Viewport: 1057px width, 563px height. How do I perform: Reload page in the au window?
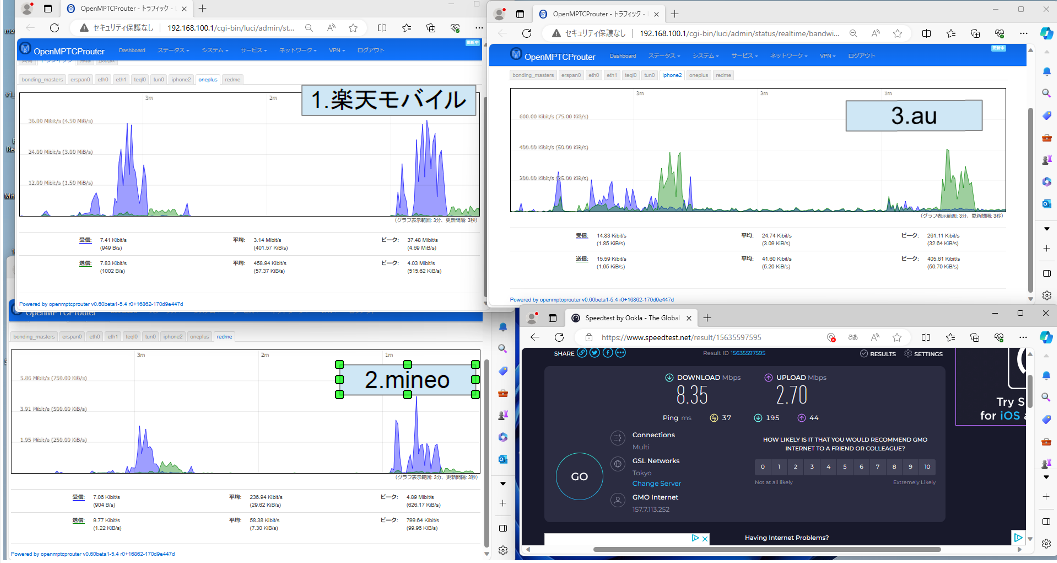point(527,33)
